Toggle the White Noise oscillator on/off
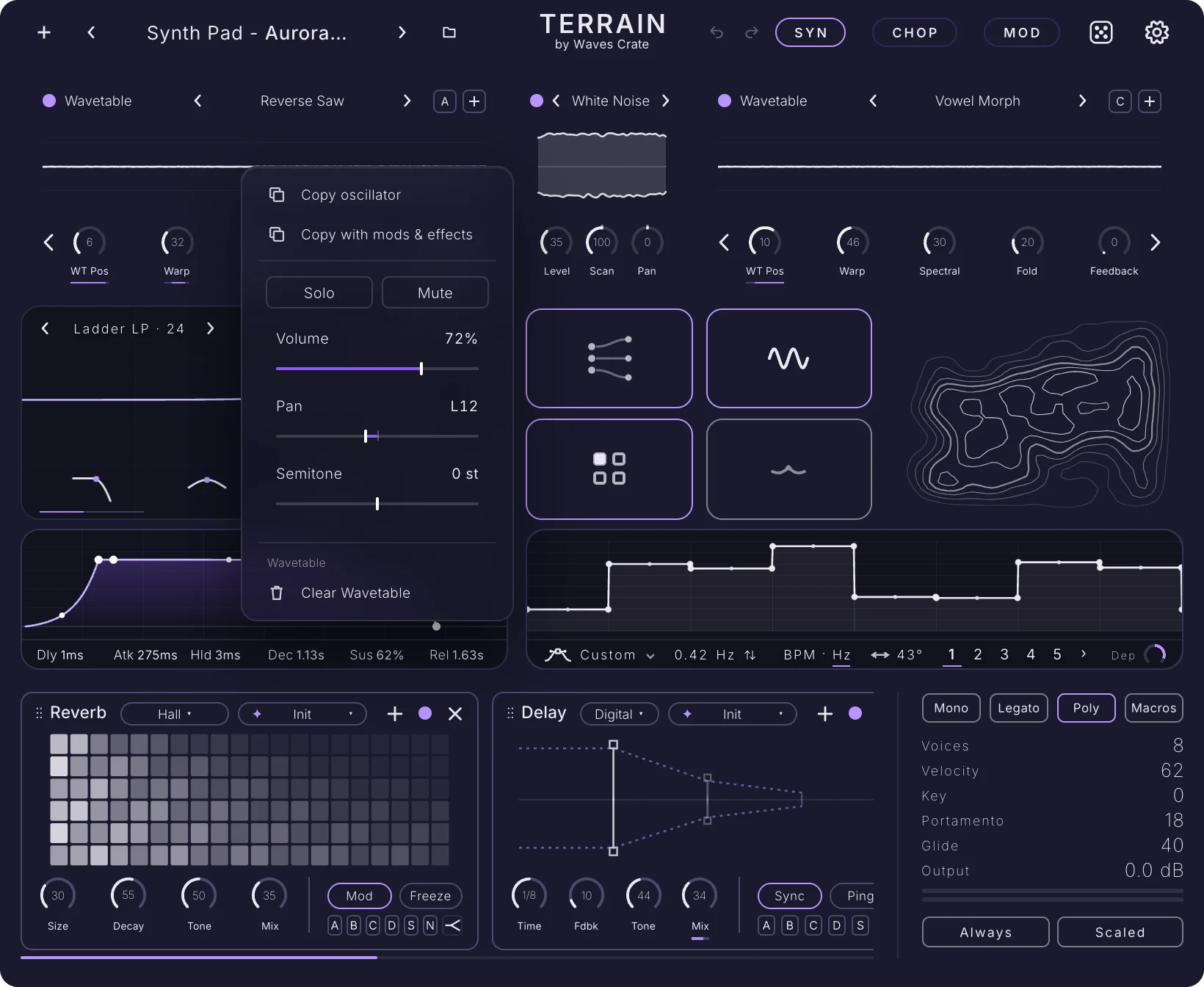 click(537, 101)
